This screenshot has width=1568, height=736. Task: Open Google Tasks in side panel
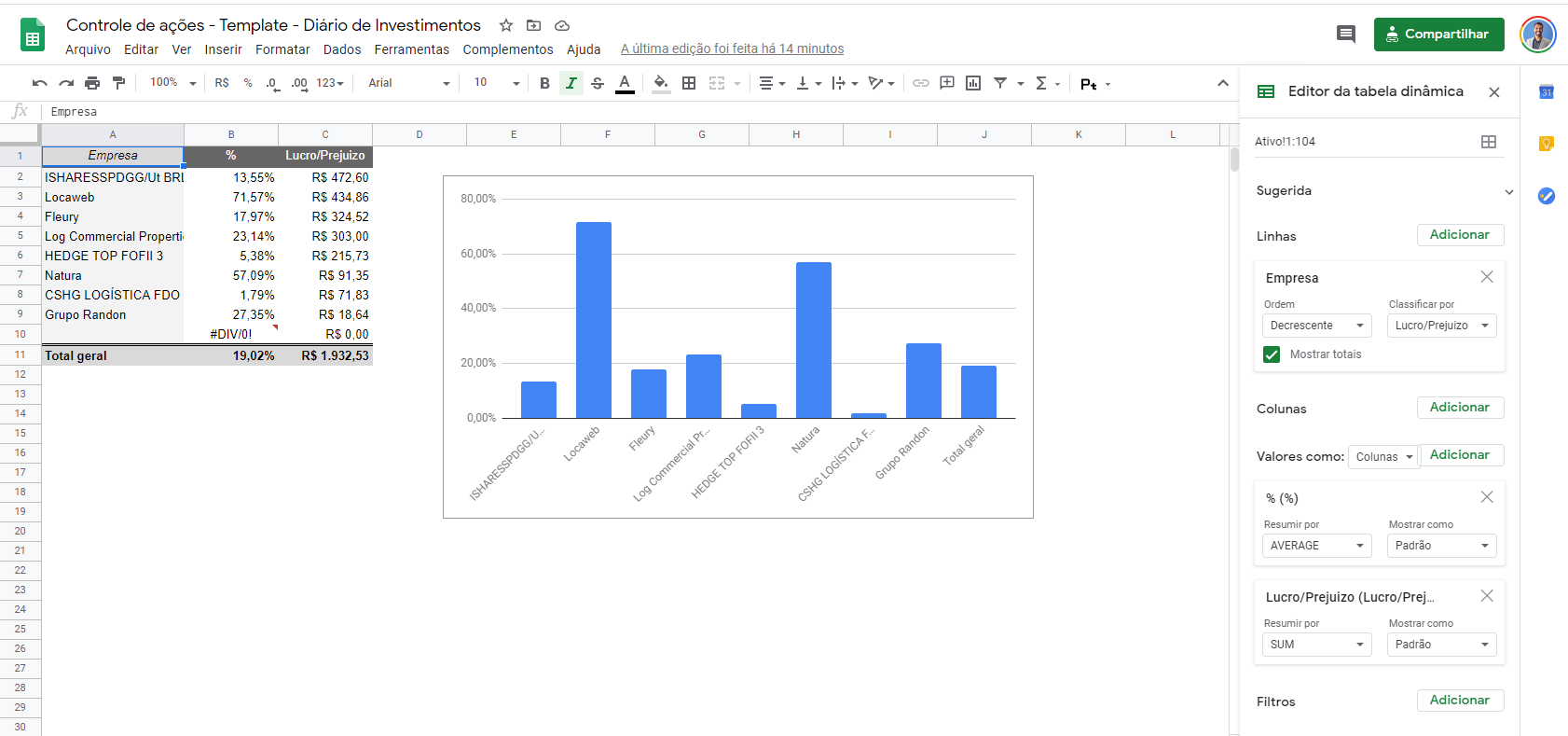pos(1546,196)
